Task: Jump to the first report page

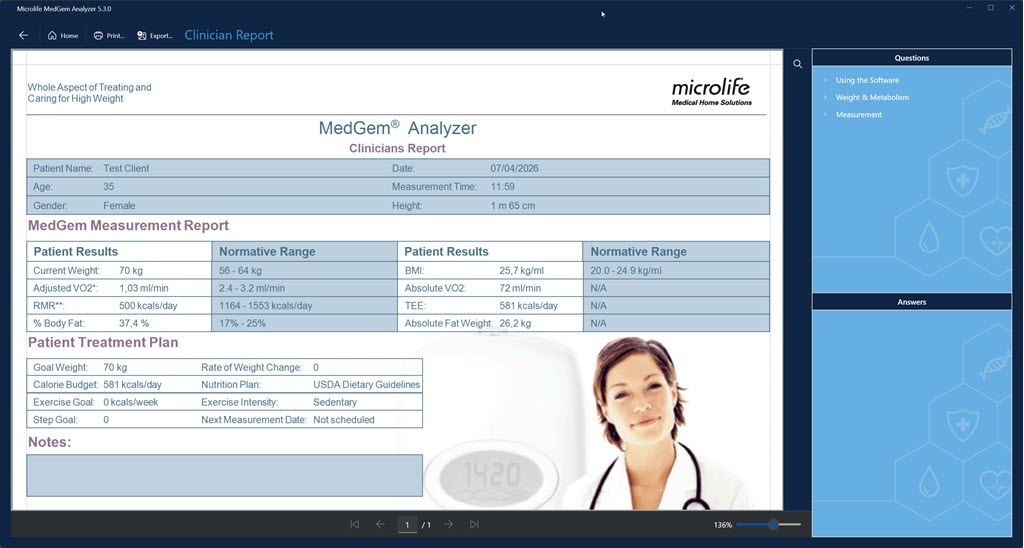Action: pos(355,524)
